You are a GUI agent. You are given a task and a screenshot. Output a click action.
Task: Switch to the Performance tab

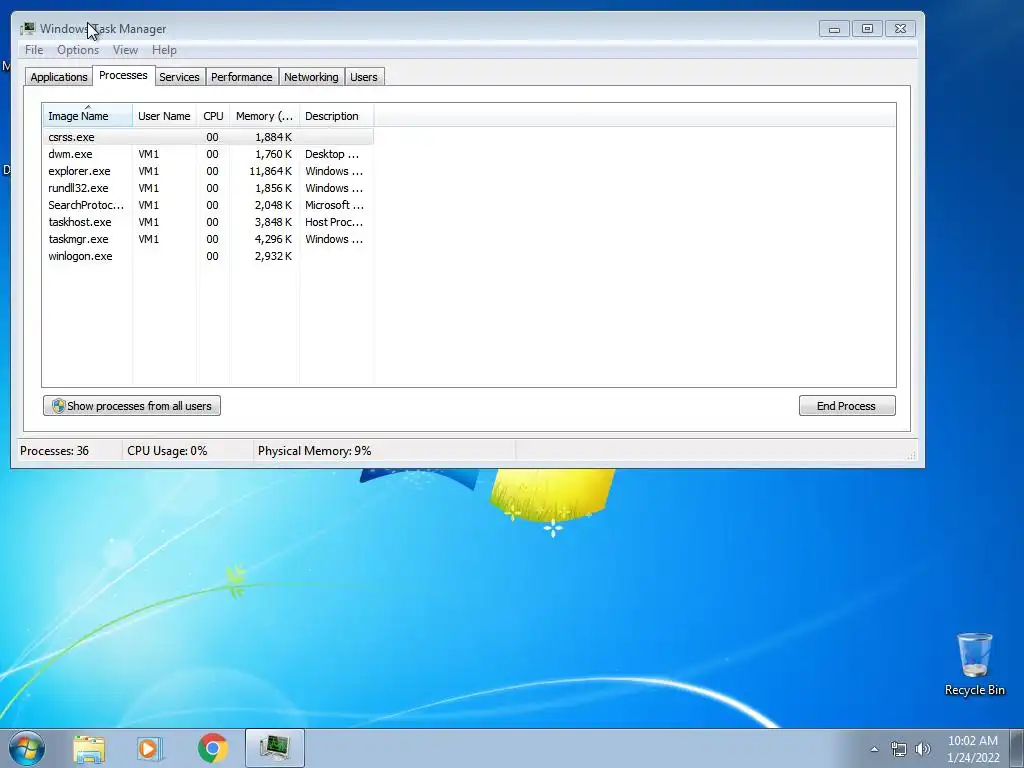coord(242,77)
